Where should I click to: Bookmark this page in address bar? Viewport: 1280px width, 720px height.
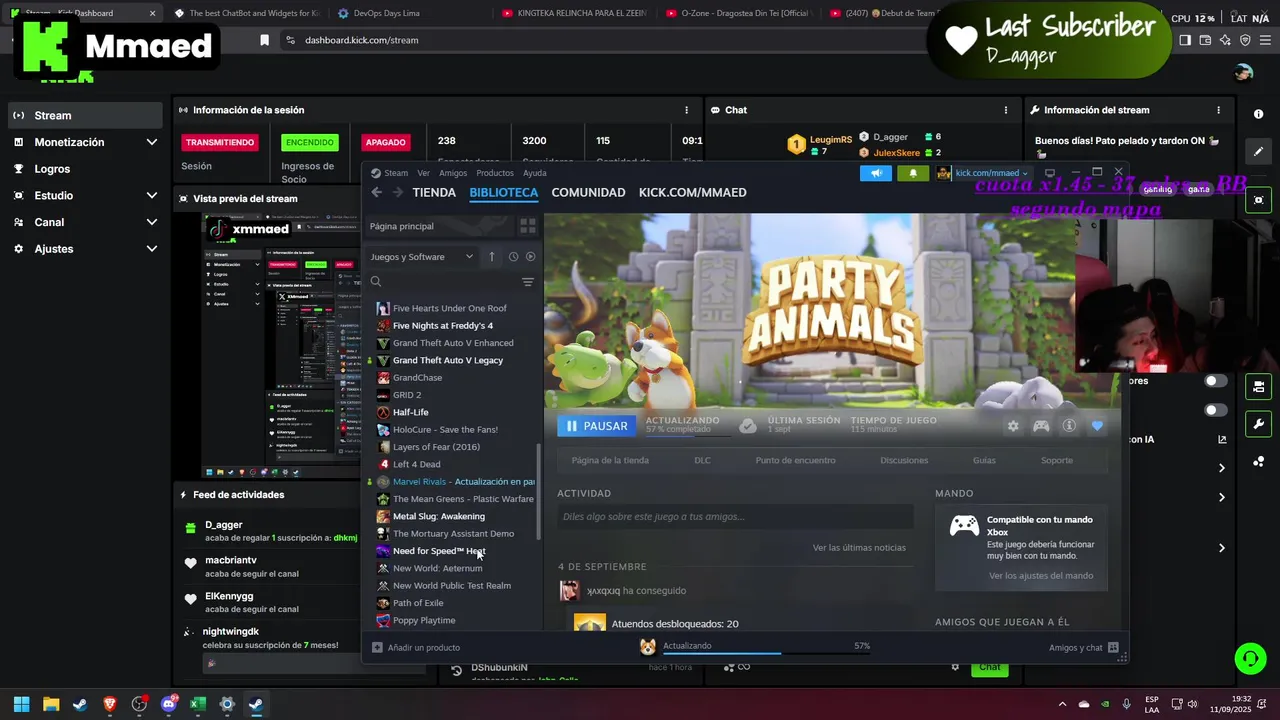264,40
